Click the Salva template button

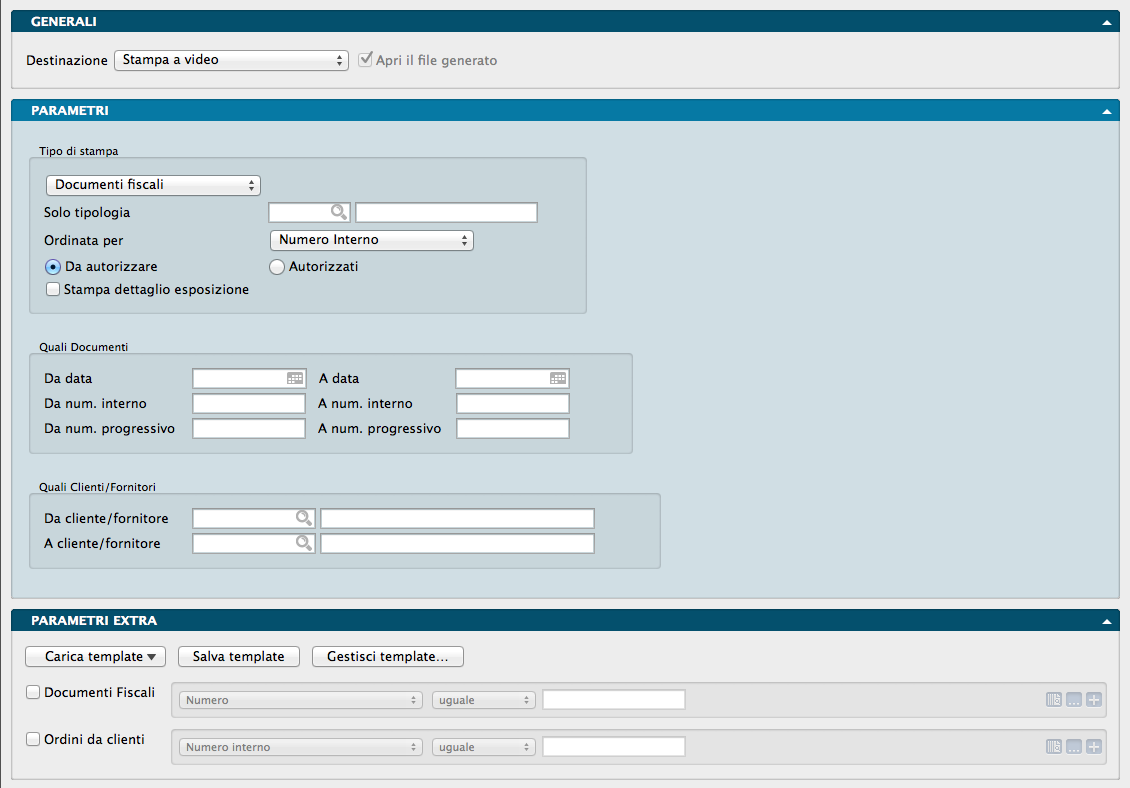[239, 657]
